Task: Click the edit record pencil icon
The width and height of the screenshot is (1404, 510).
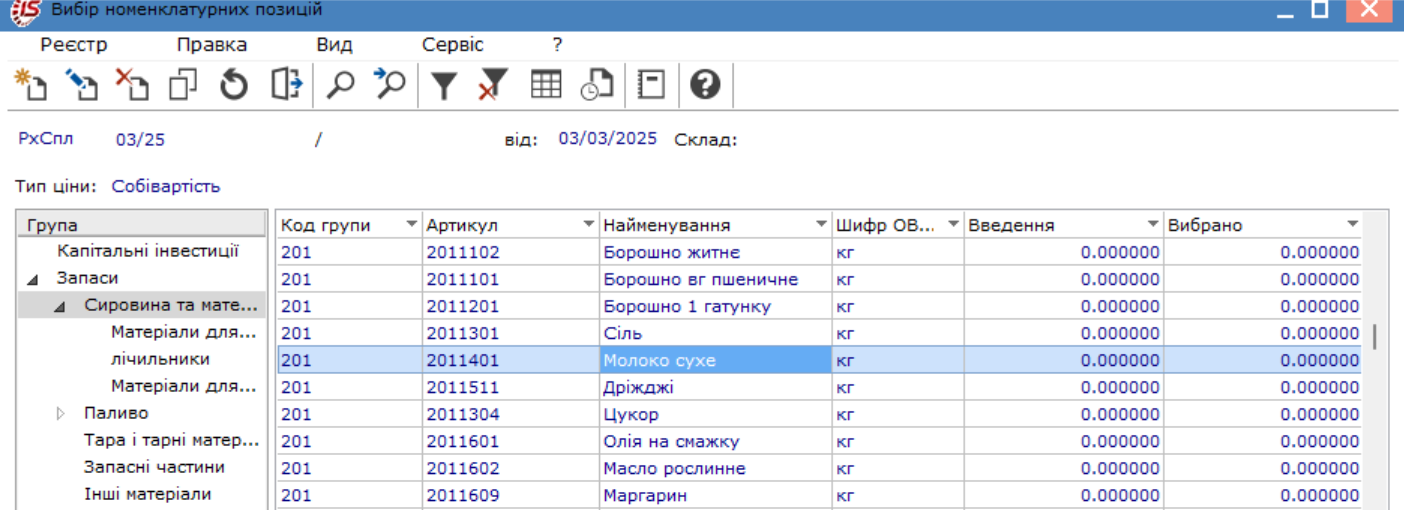Action: 82,85
